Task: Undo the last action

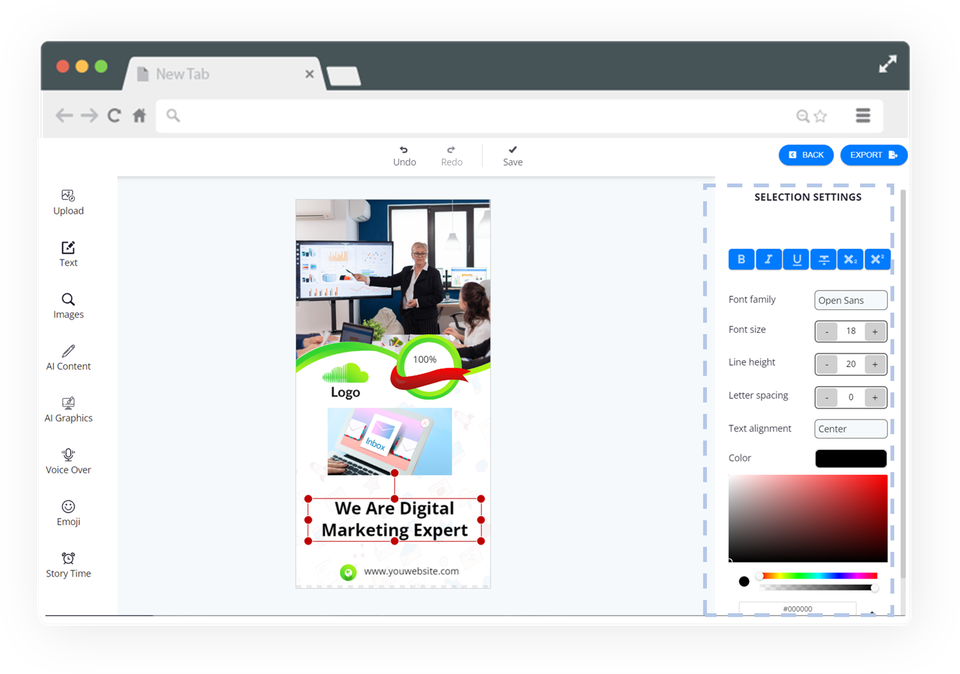Action: (x=404, y=156)
